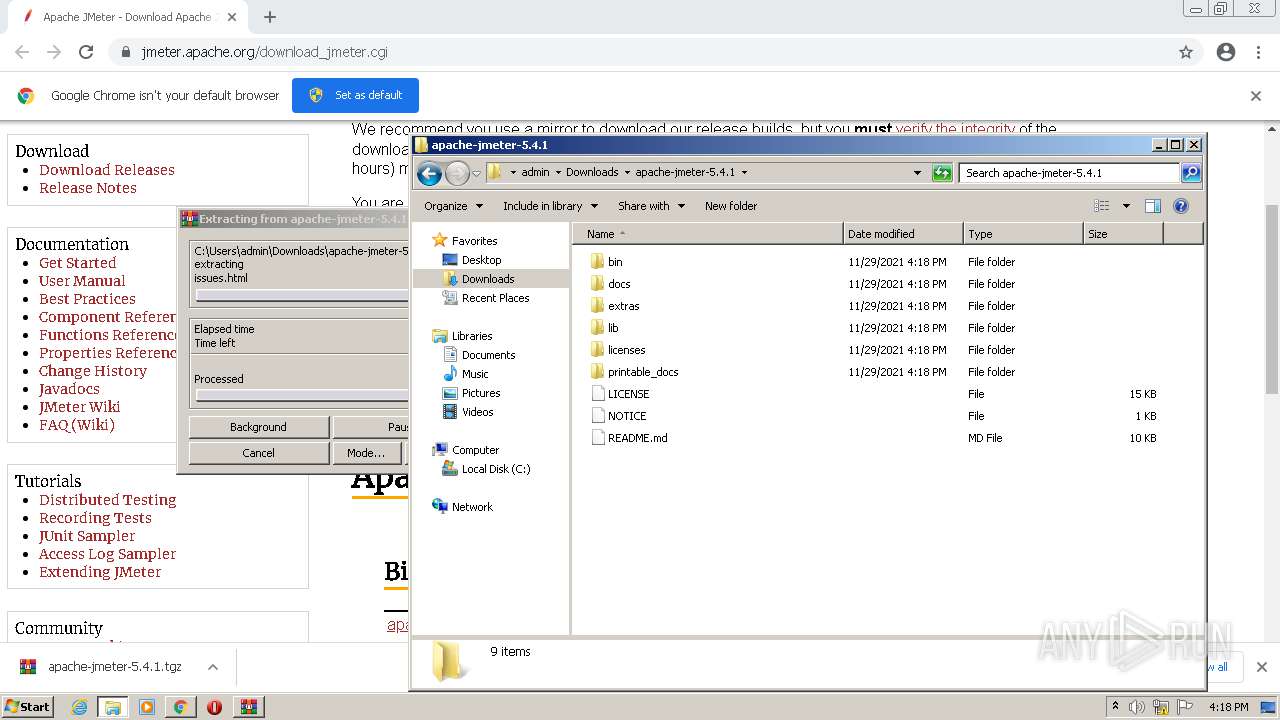The width and height of the screenshot is (1280, 720).
Task: Click the Explorer address bar refresh icon
Action: (941, 173)
